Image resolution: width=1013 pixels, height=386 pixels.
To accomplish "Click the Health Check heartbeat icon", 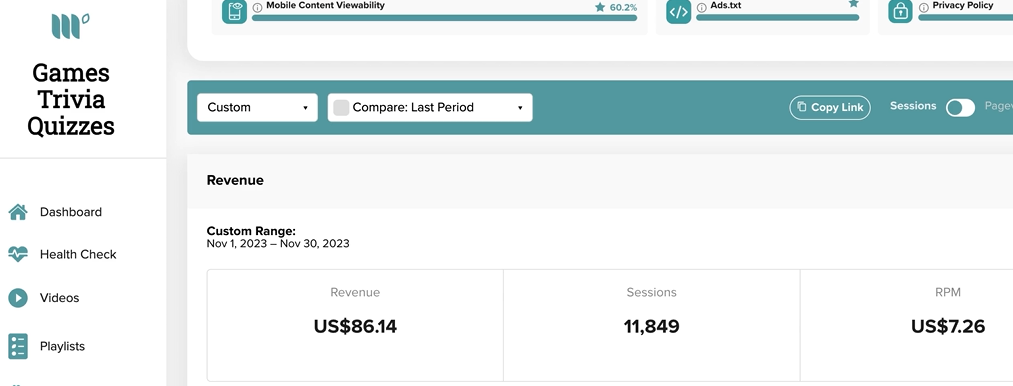I will coord(18,254).
